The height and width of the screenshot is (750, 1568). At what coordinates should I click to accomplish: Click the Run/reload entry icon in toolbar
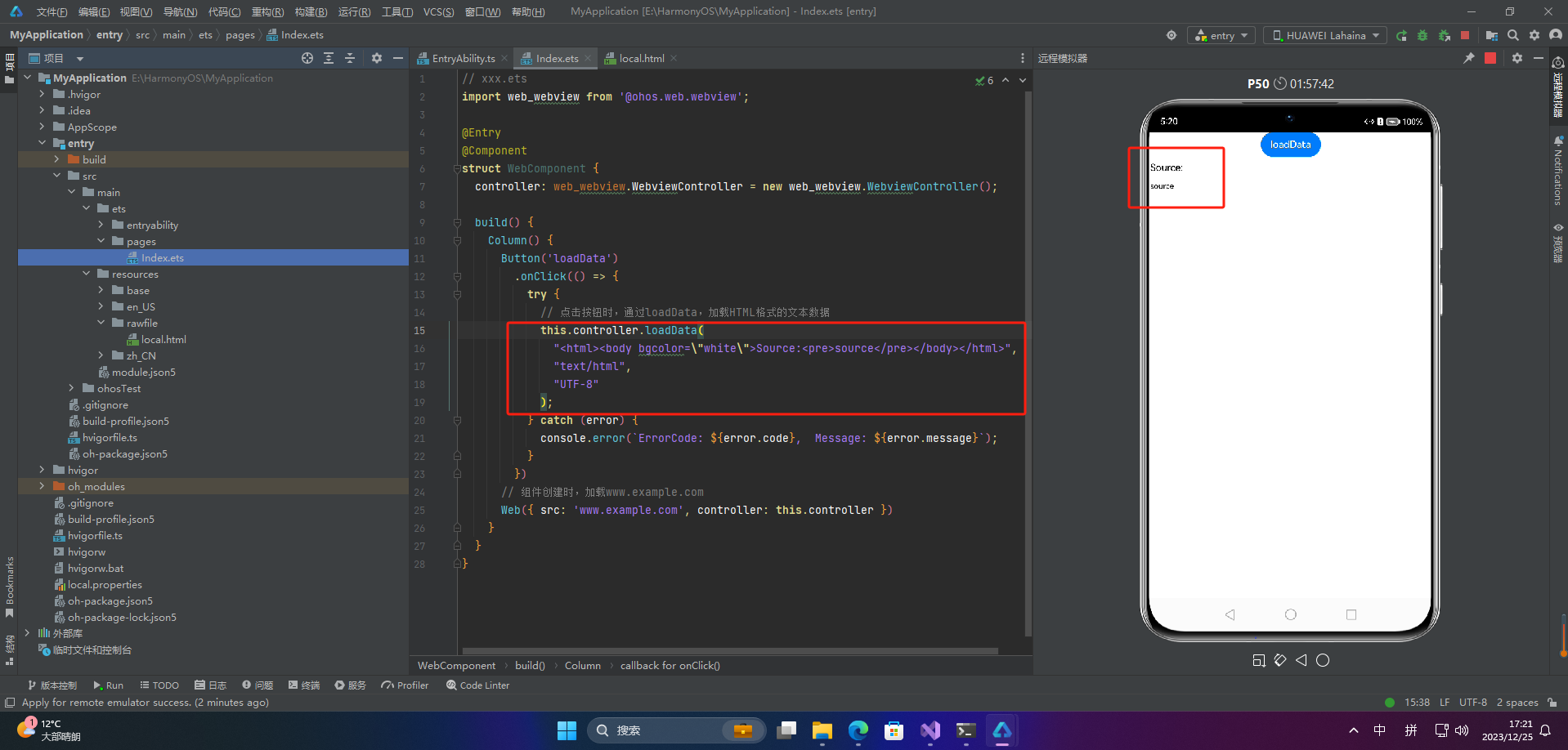point(1401,35)
